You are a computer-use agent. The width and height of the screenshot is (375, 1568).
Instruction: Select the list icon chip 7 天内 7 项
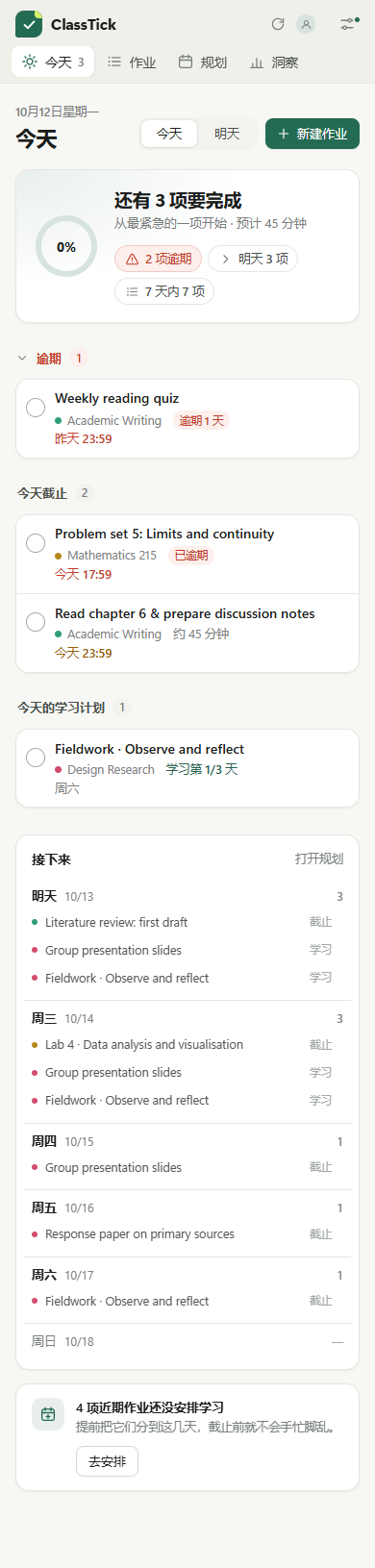[164, 291]
